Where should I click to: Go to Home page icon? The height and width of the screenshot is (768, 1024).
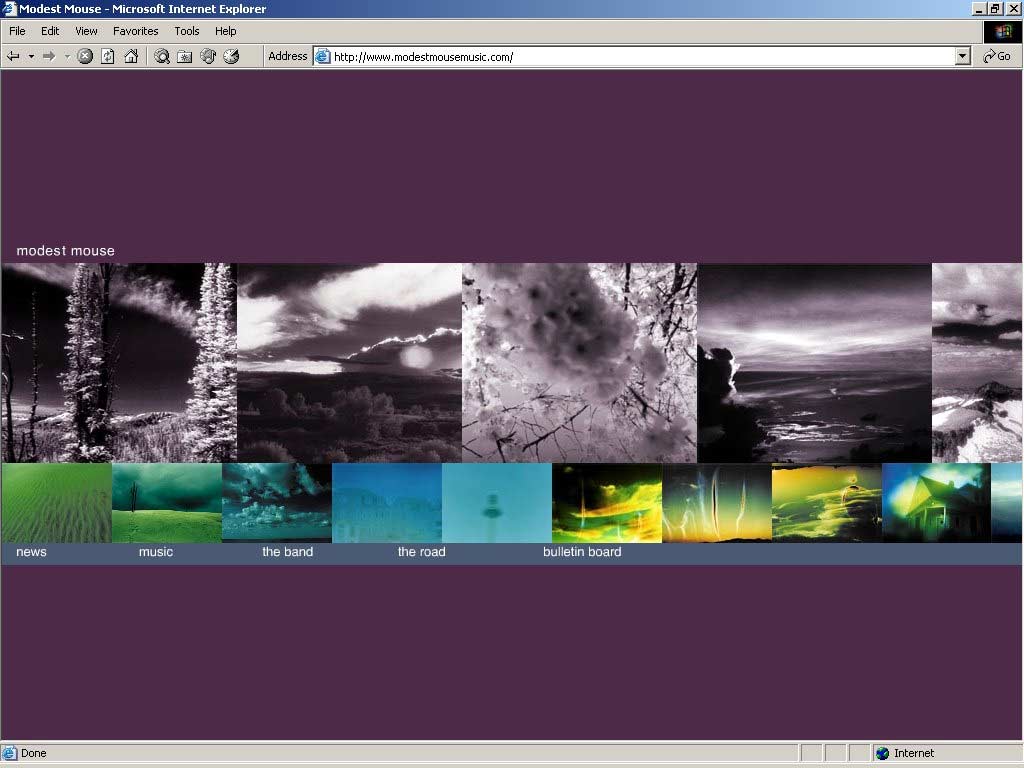coord(131,57)
